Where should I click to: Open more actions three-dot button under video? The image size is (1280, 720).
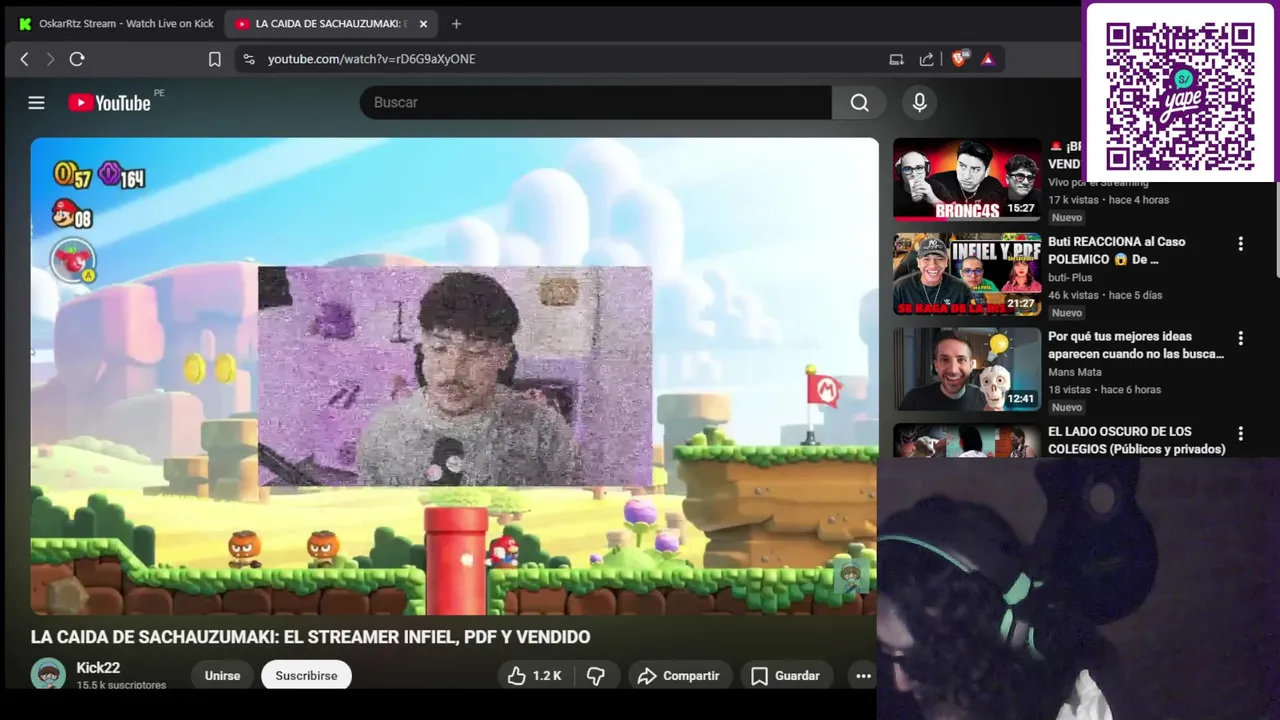point(863,676)
